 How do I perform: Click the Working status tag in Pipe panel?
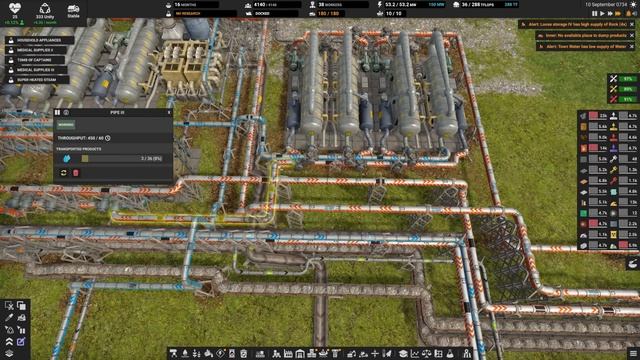66,125
